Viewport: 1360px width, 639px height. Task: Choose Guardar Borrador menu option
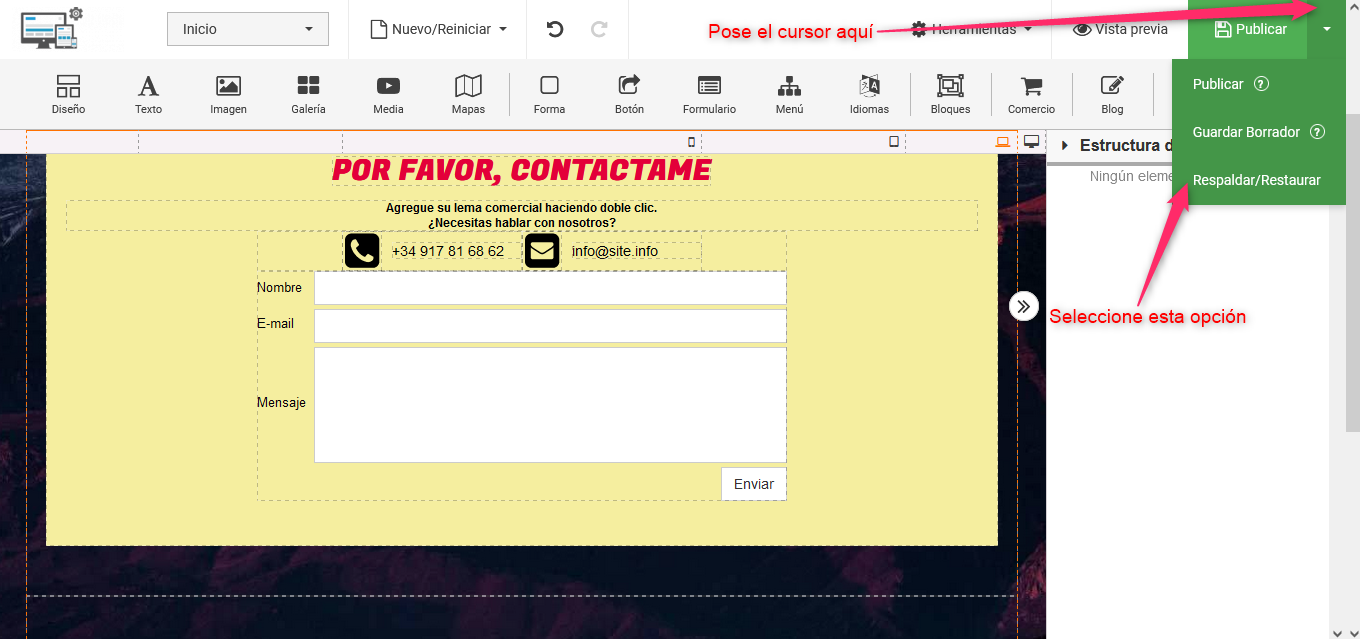coord(1246,132)
